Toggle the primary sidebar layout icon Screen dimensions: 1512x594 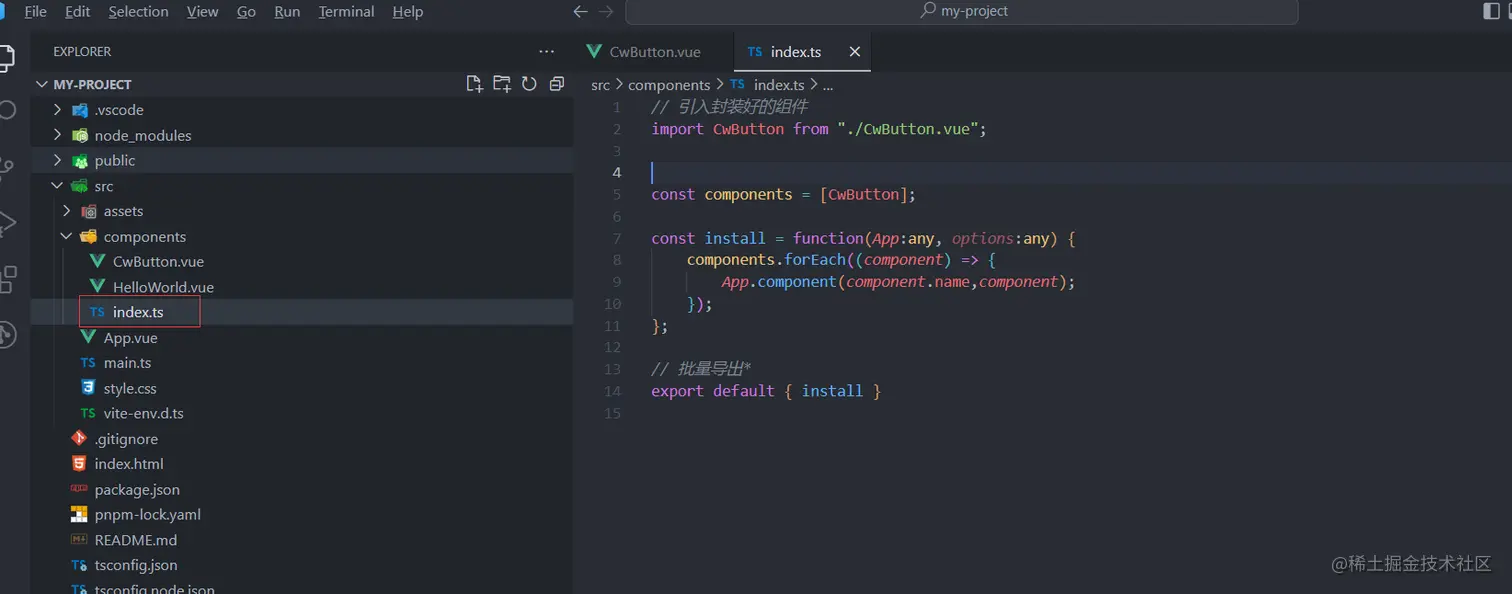[1492, 11]
